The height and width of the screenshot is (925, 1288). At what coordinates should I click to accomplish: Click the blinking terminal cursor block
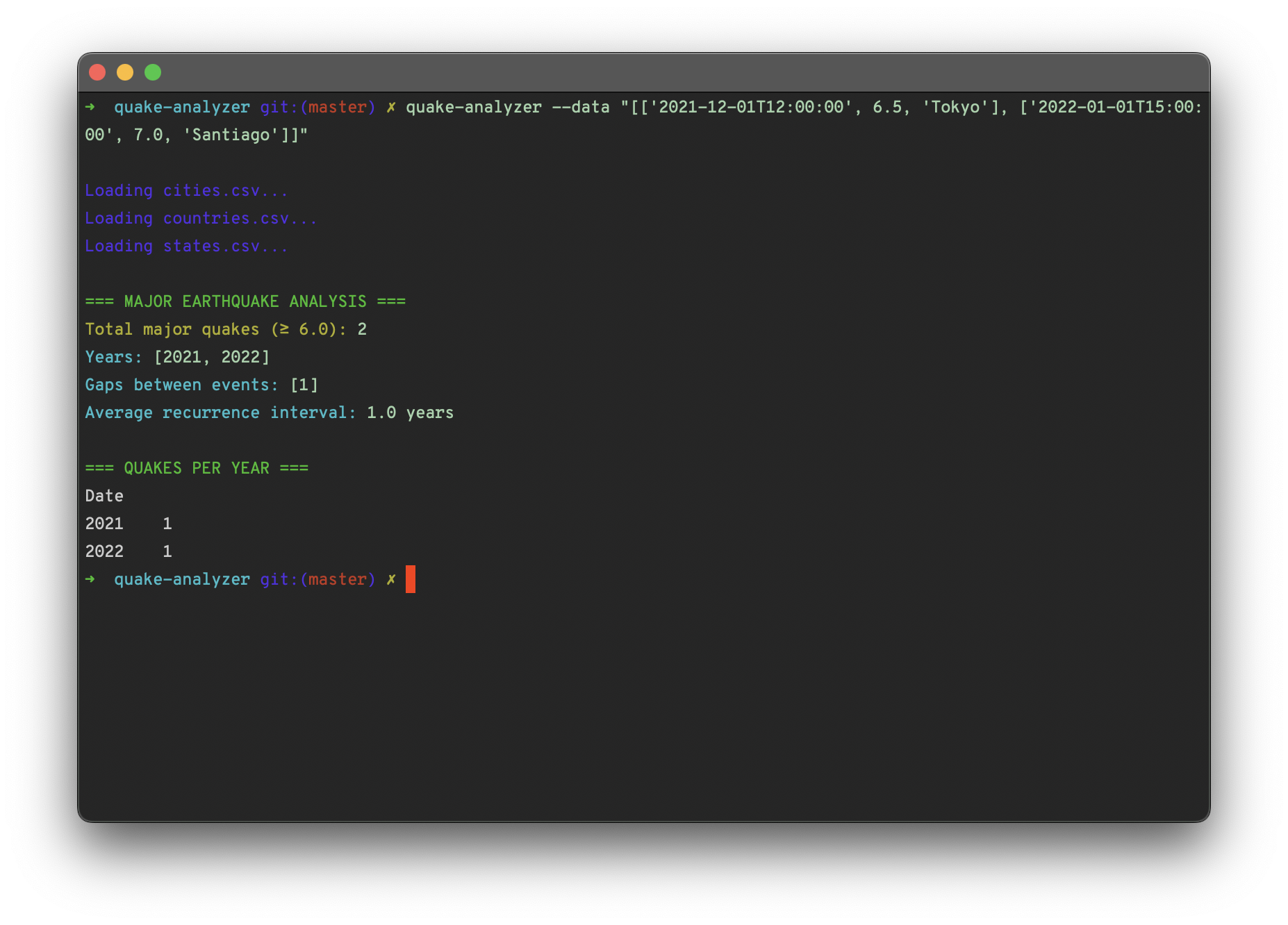[411, 578]
